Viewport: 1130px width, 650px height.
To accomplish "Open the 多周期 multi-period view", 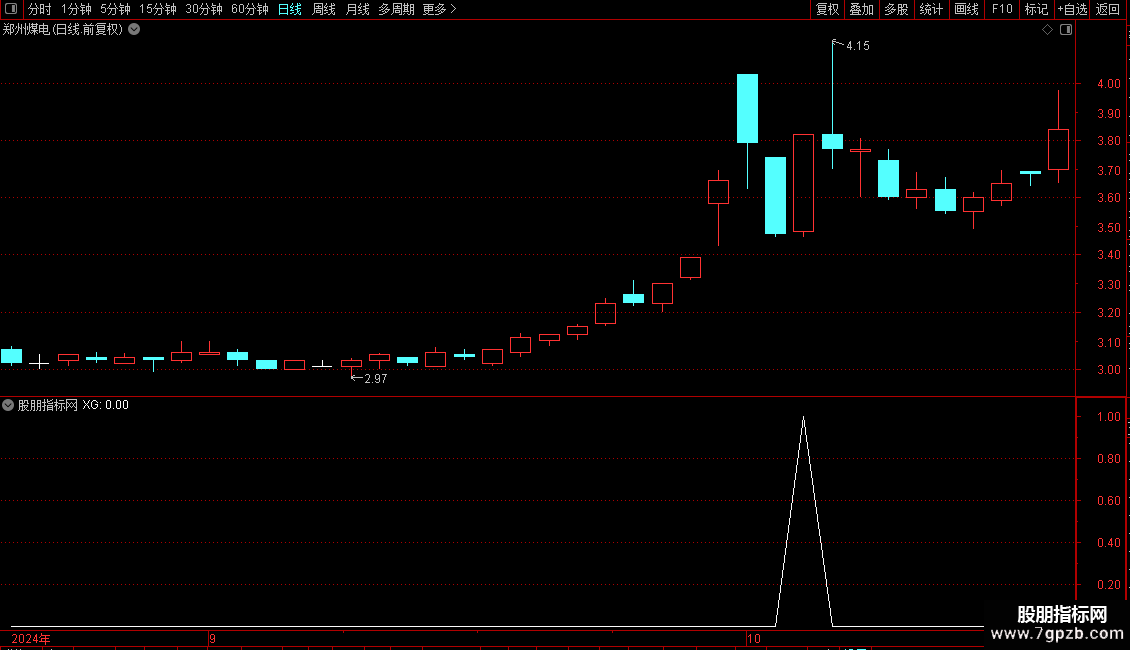I will click(396, 9).
